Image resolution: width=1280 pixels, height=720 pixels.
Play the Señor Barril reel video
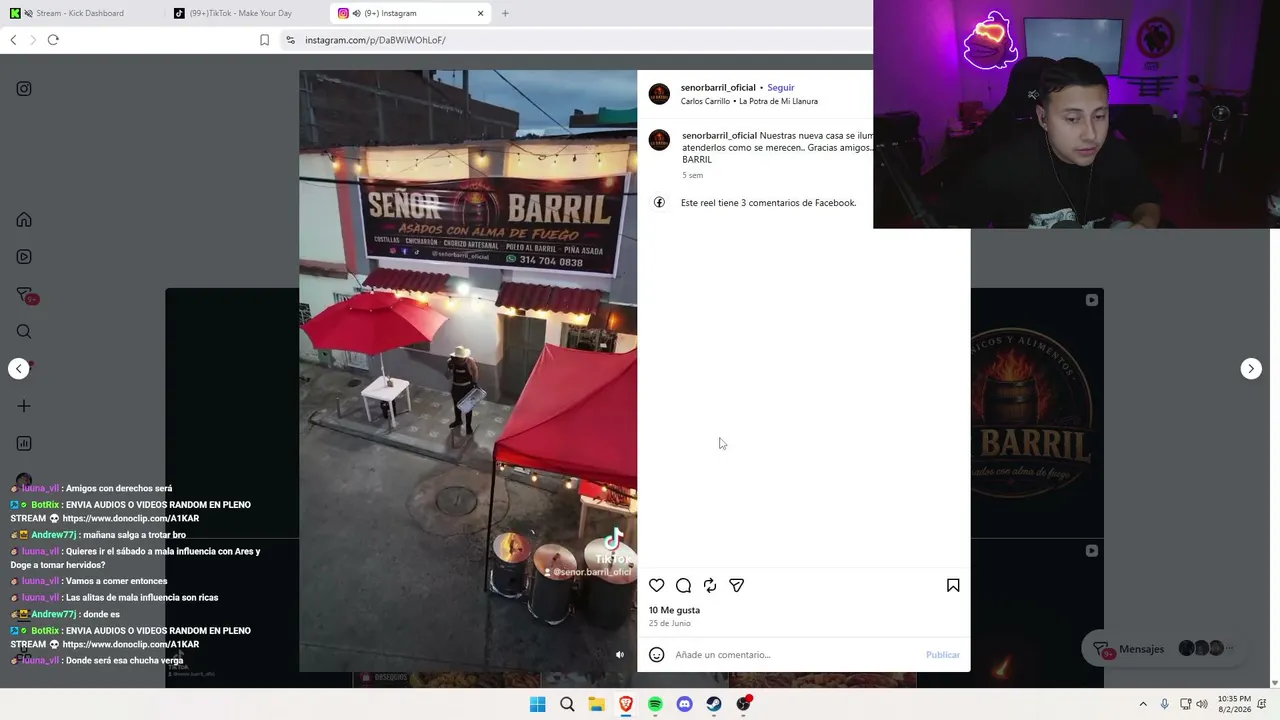coord(468,371)
